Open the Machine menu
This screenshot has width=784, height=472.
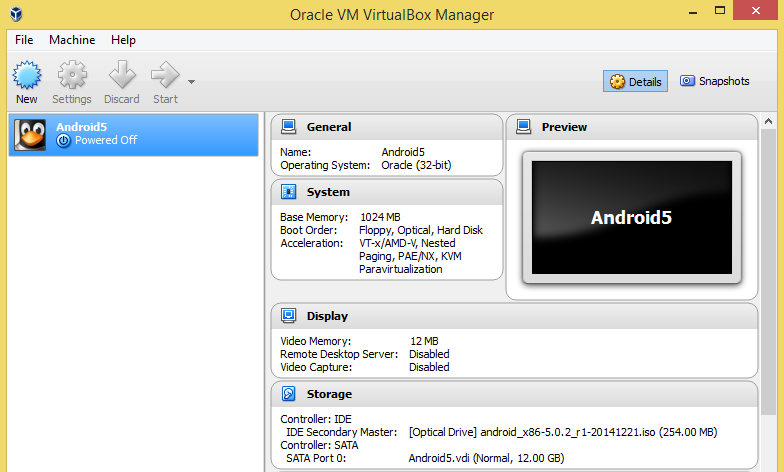pyautogui.click(x=72, y=40)
